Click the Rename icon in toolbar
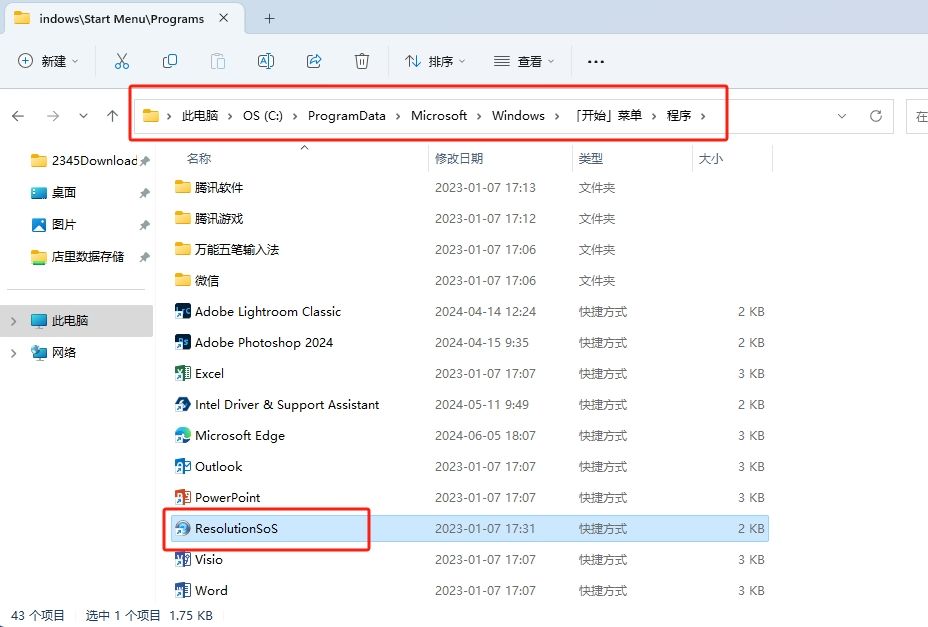Image resolution: width=928 pixels, height=627 pixels. coord(266,61)
